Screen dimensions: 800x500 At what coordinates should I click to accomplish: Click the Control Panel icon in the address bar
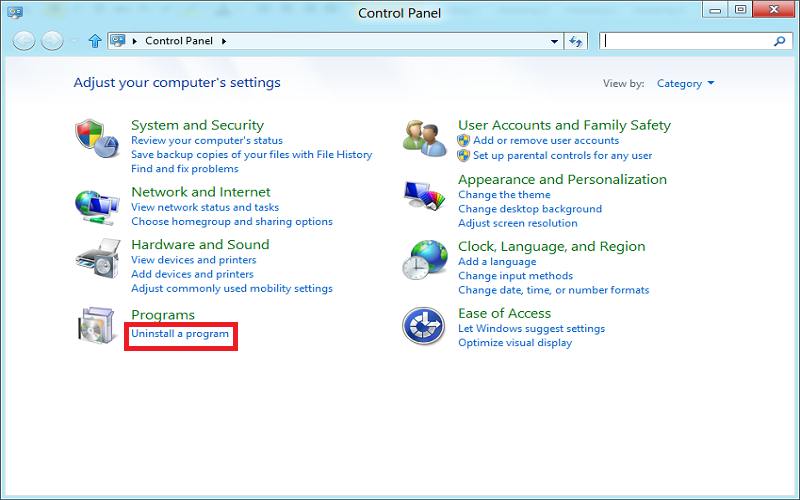(118, 40)
